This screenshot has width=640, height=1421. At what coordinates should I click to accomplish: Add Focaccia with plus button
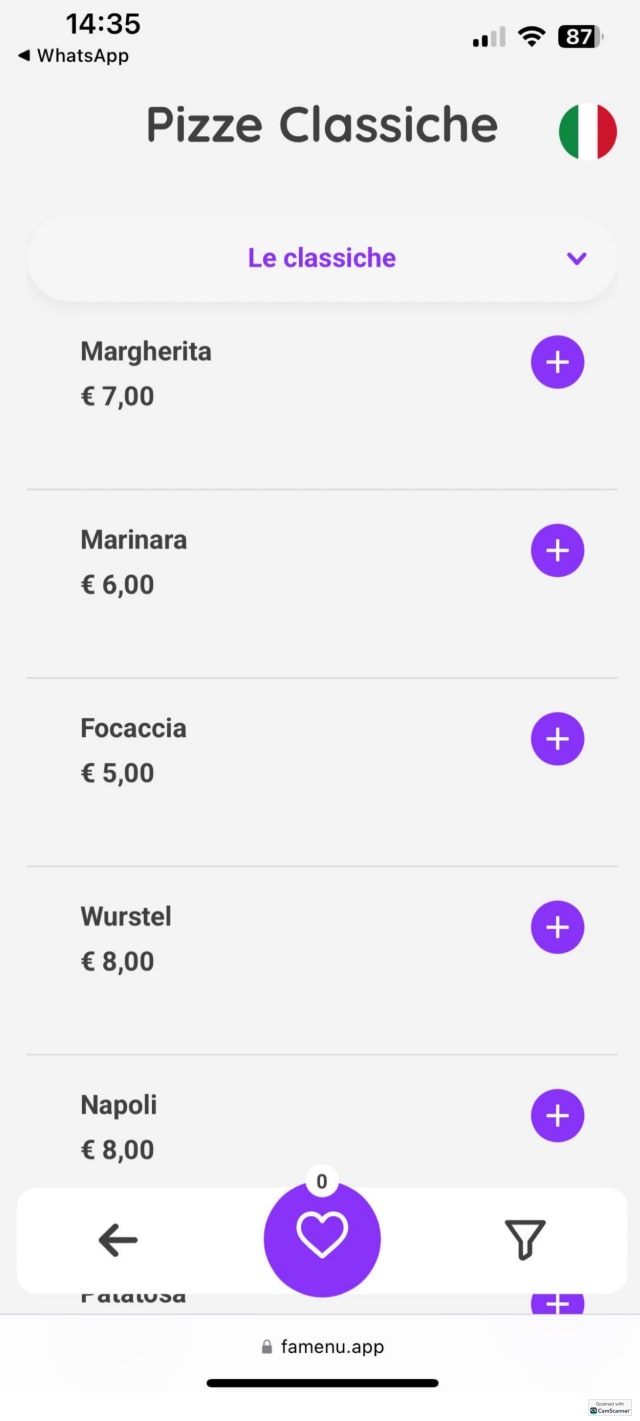pyautogui.click(x=557, y=739)
